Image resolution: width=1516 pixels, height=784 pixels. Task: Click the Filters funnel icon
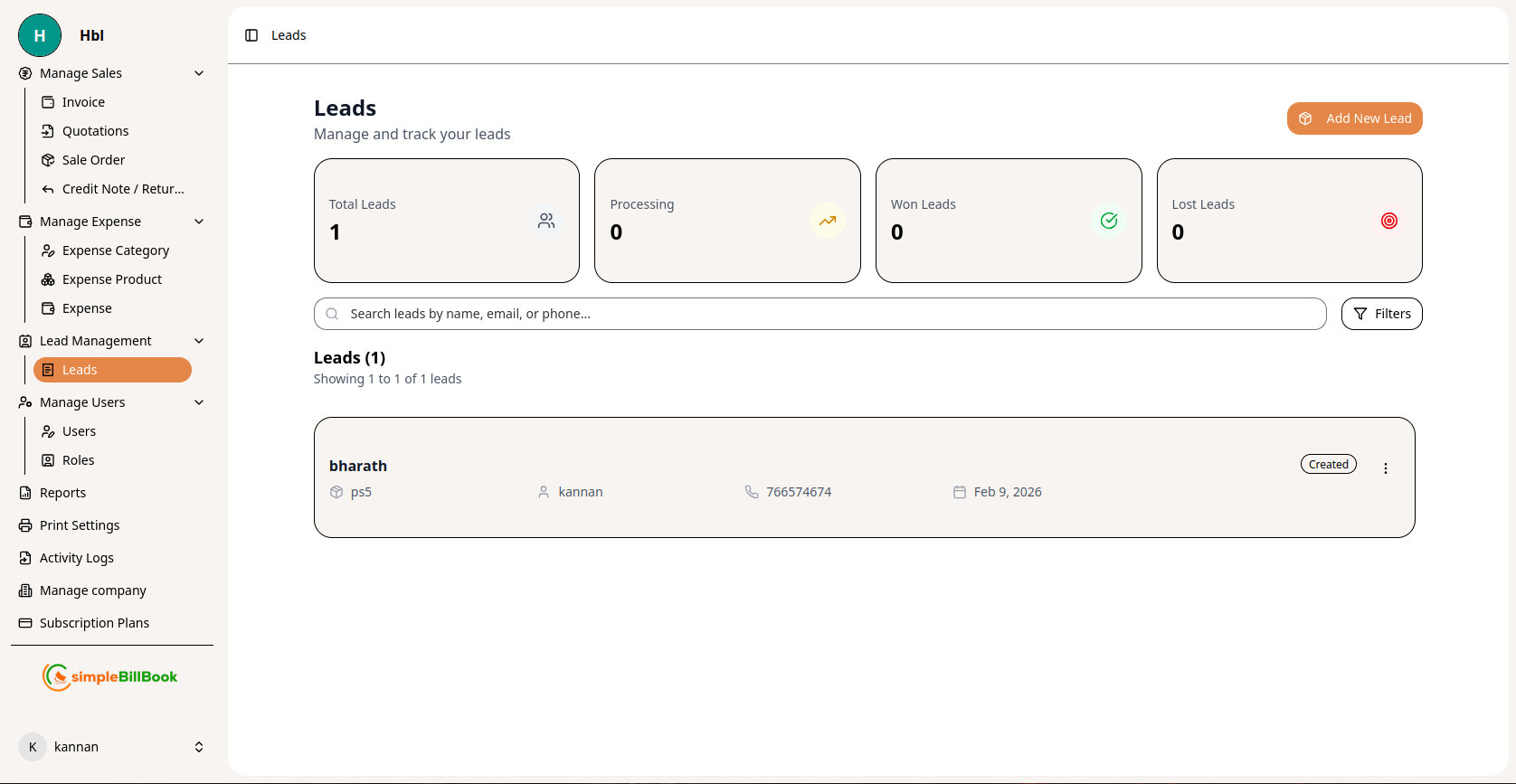(x=1360, y=314)
